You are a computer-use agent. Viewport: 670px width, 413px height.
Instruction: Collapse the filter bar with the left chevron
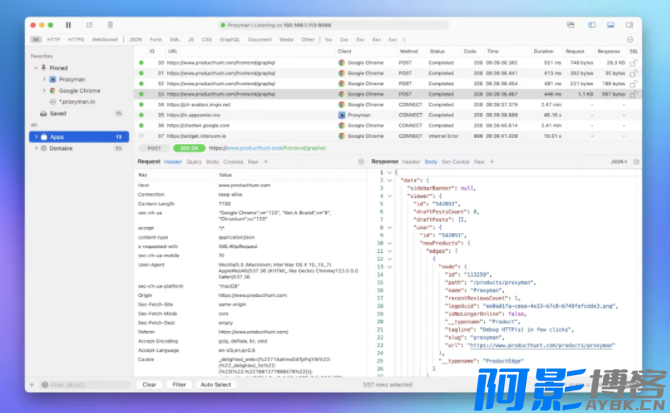pos(404,40)
